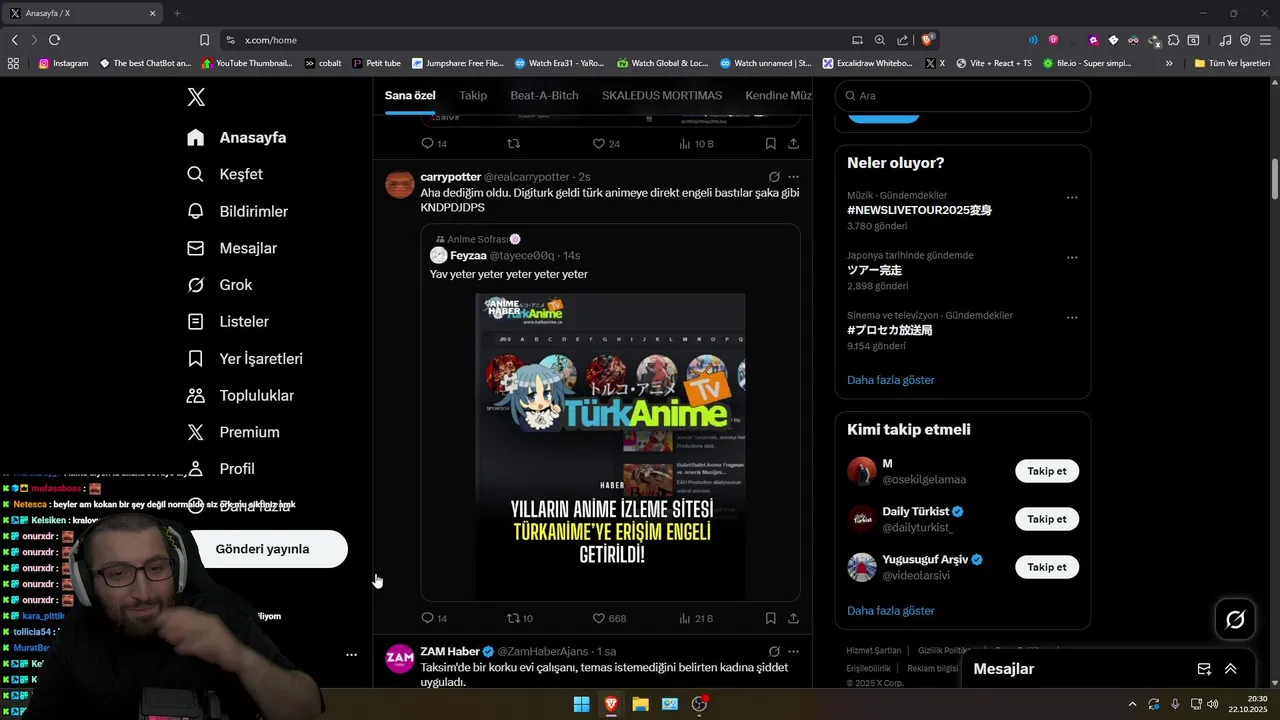Viewport: 1280px width, 720px height.
Task: Click the Yer İşaretleri bookmark icon
Action: tap(196, 358)
